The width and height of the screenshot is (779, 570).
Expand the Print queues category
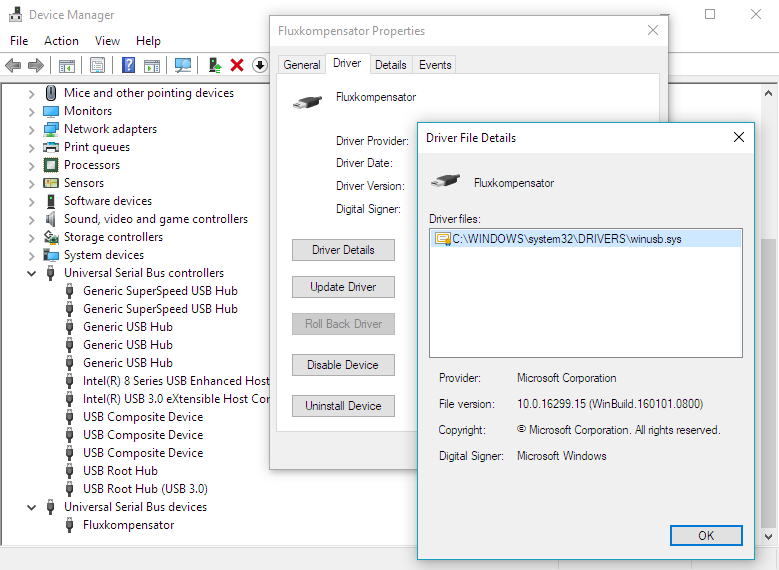[x=31, y=148]
